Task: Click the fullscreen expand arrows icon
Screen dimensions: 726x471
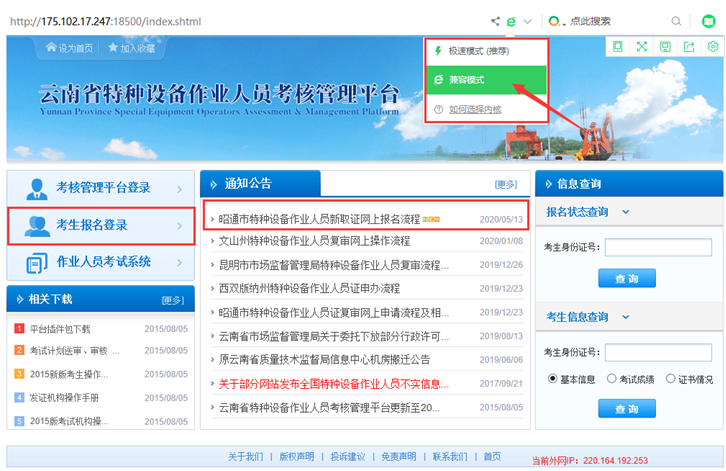Action: coord(641,47)
